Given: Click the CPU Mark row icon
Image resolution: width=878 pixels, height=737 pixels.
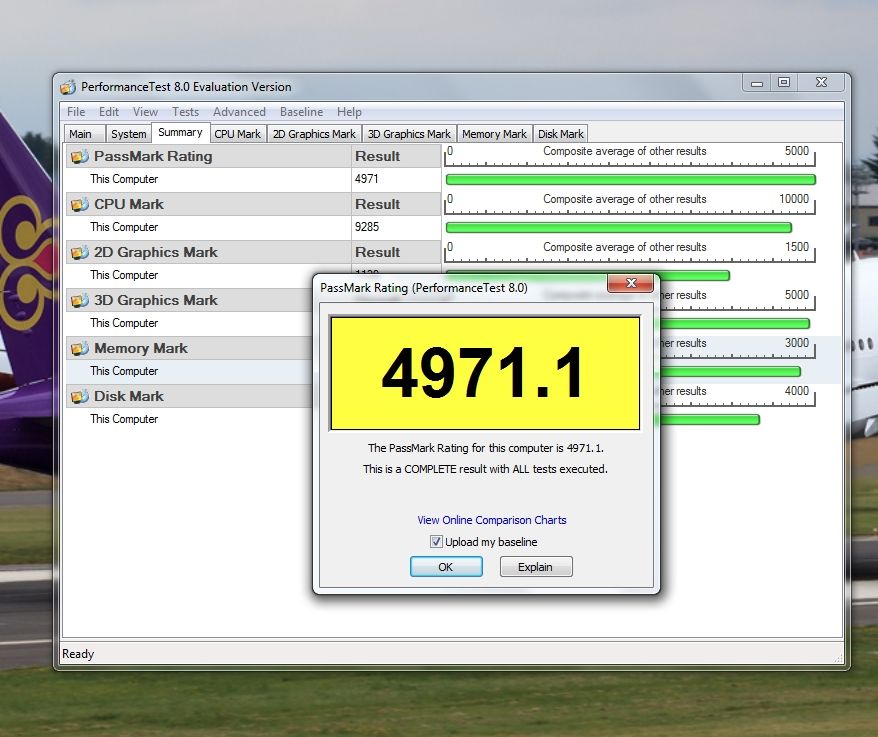Looking at the screenshot, I should click(80, 205).
